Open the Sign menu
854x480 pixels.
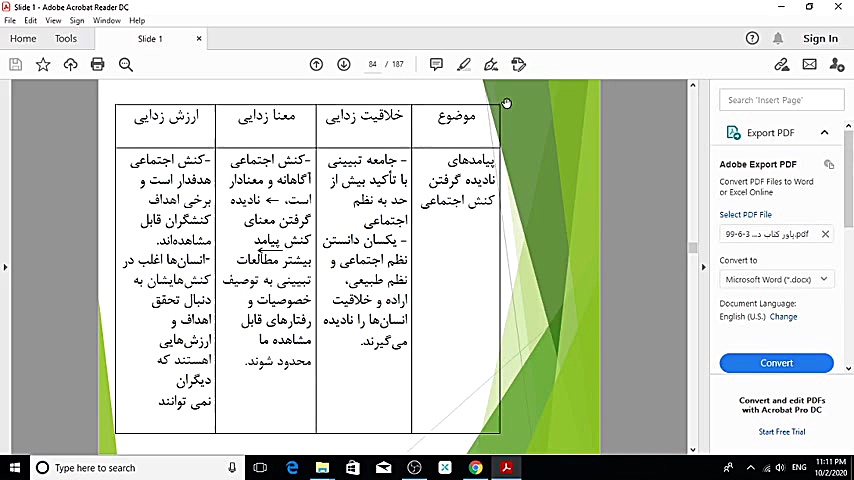pyautogui.click(x=77, y=20)
